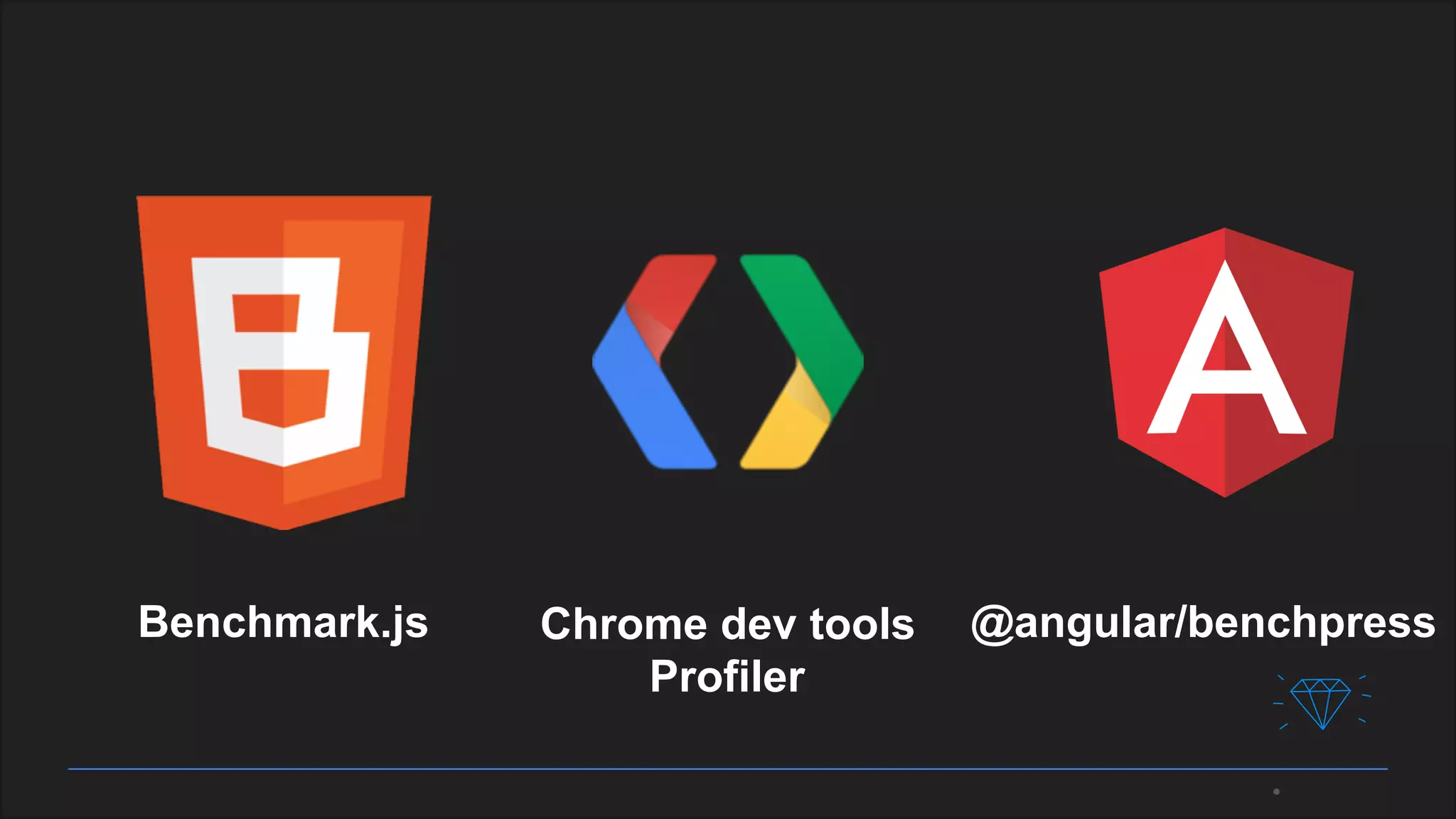Click the blue diamond icon
Screen dimensions: 1456x819
[1321, 702]
